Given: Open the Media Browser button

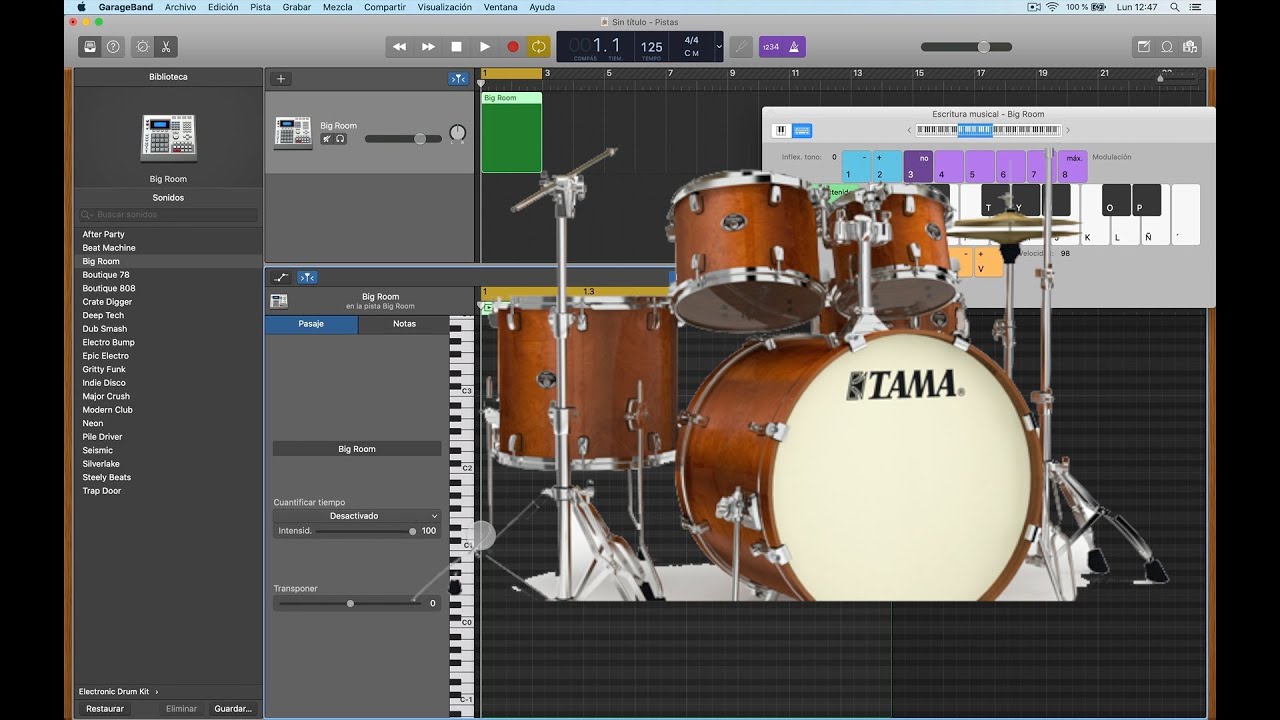Looking at the screenshot, I should (1189, 47).
